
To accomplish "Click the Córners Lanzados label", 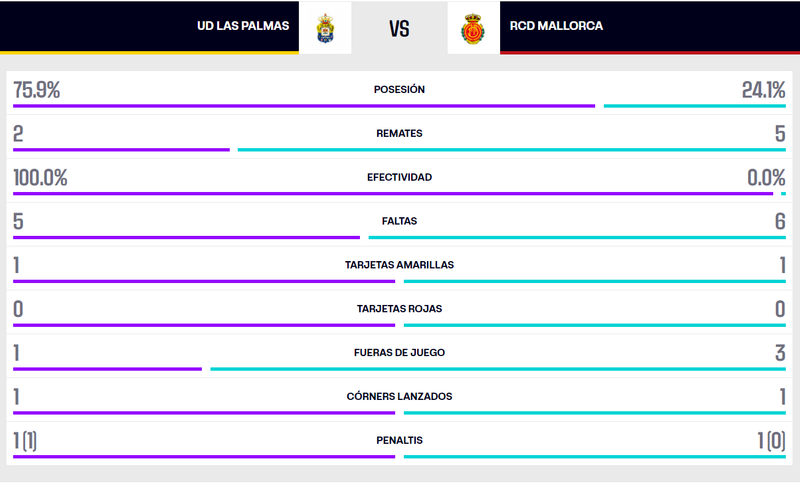I will (399, 396).
